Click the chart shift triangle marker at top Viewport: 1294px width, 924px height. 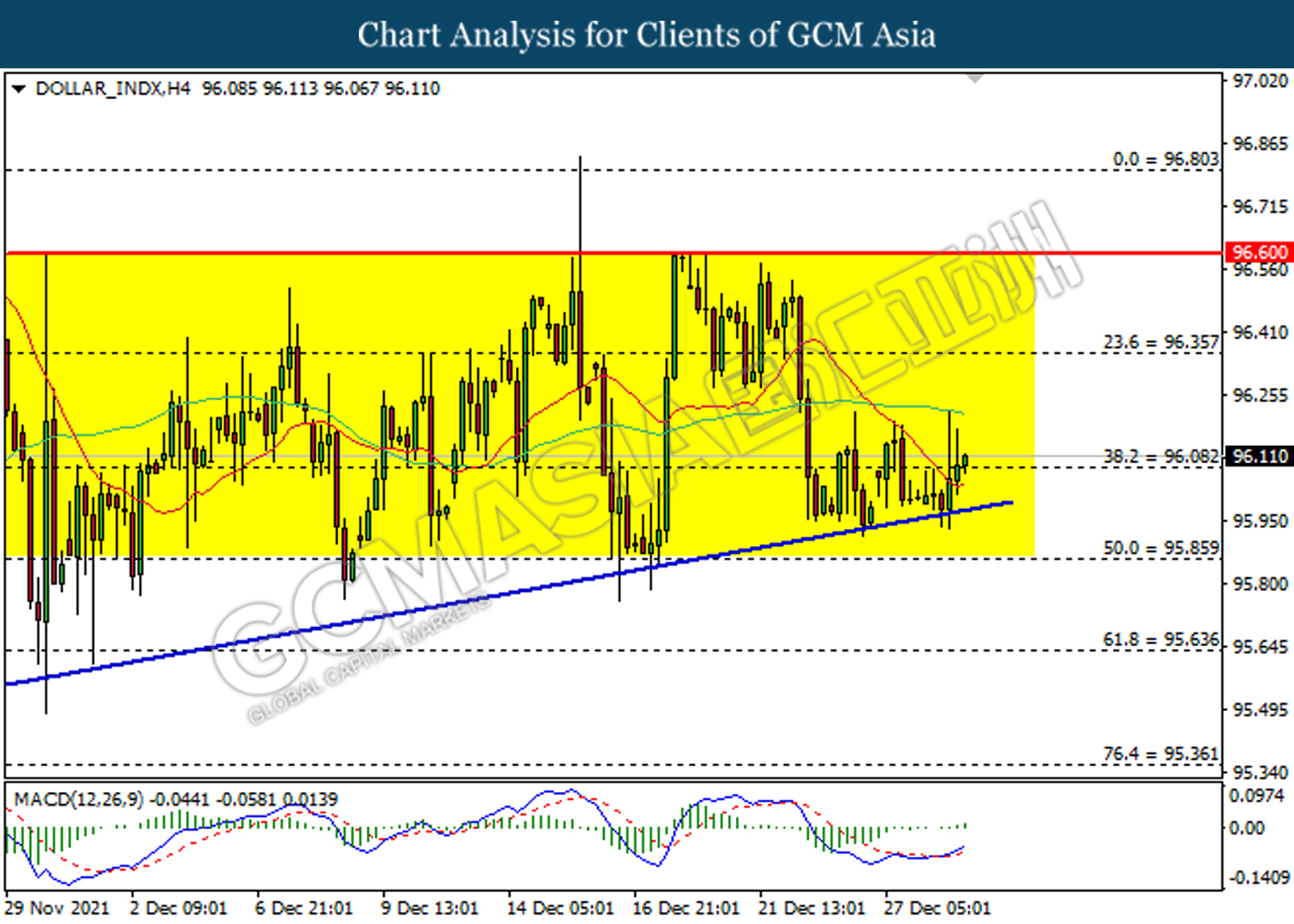tap(975, 79)
